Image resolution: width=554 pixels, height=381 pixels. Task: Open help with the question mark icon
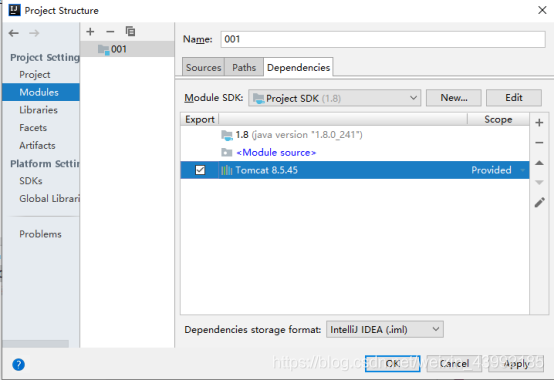(18, 364)
